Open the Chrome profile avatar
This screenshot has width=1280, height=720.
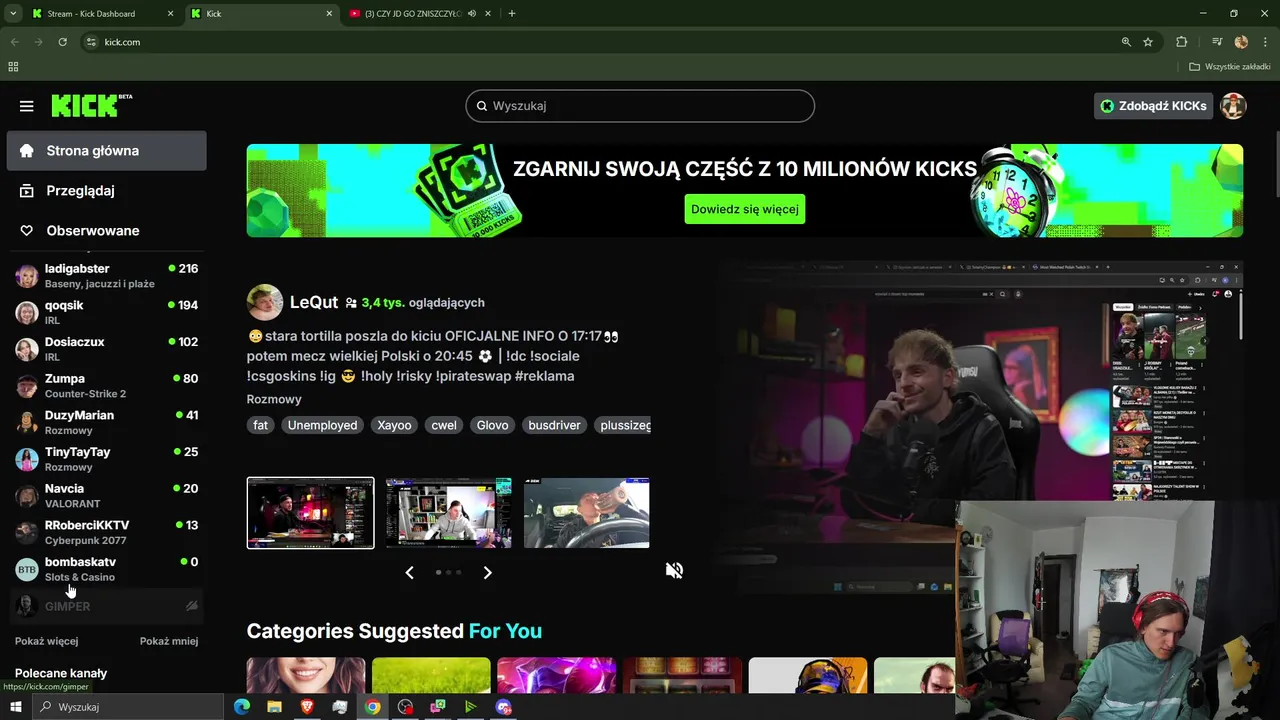pos(1241,42)
